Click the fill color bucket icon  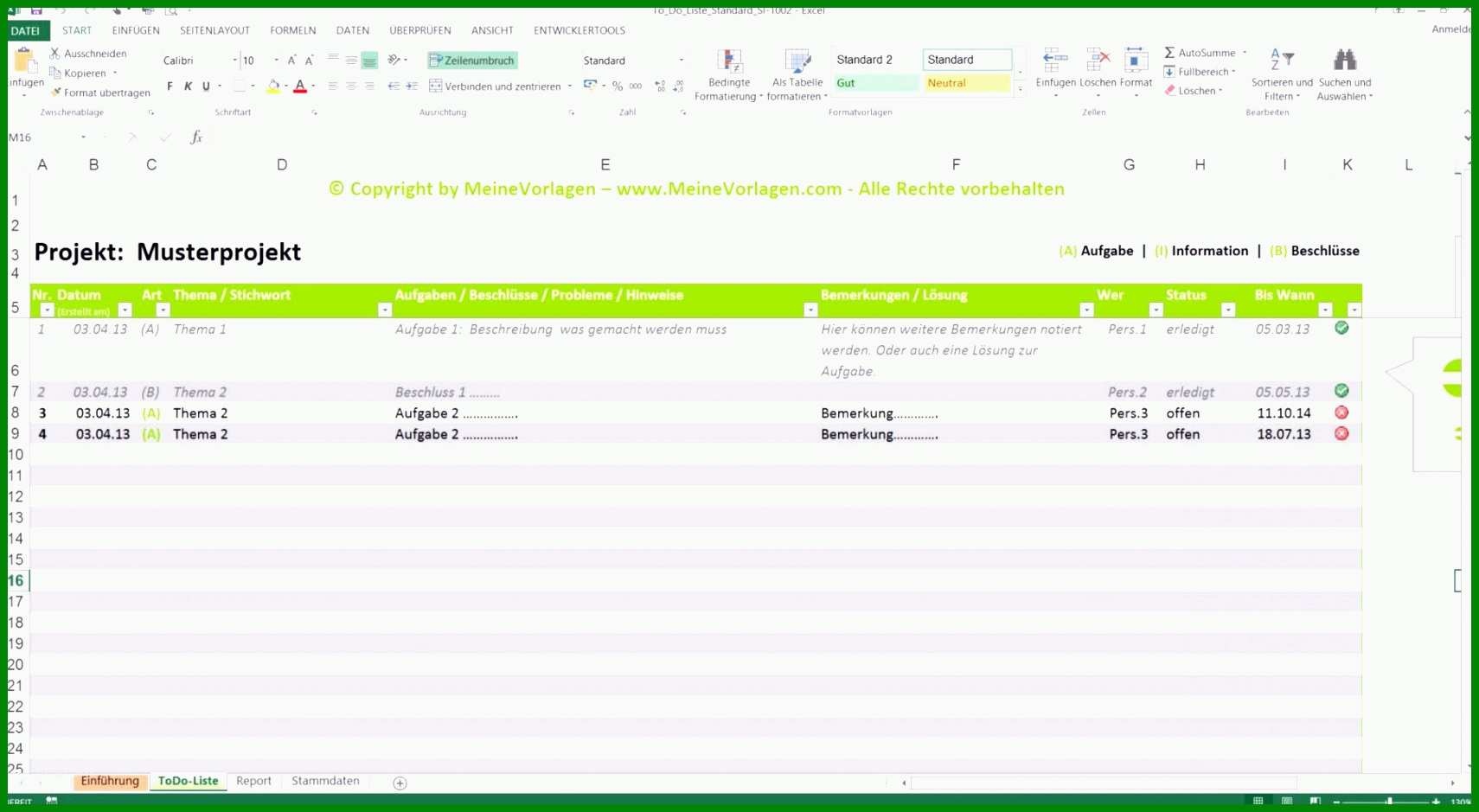click(x=273, y=86)
